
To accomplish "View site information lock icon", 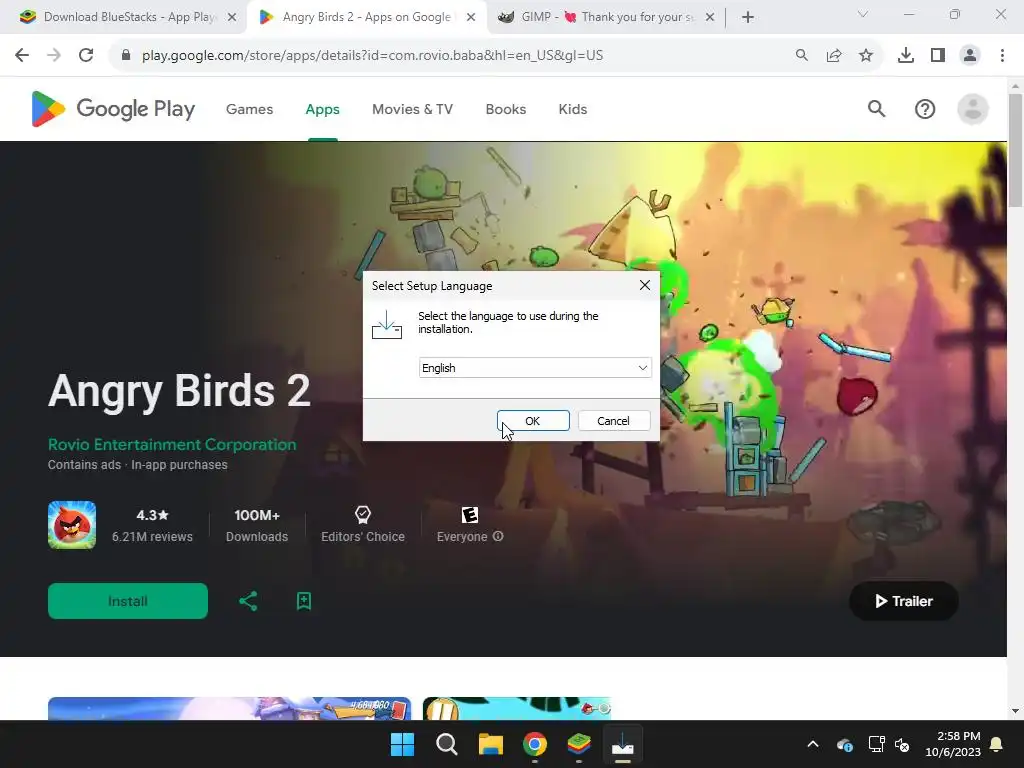I will (126, 55).
